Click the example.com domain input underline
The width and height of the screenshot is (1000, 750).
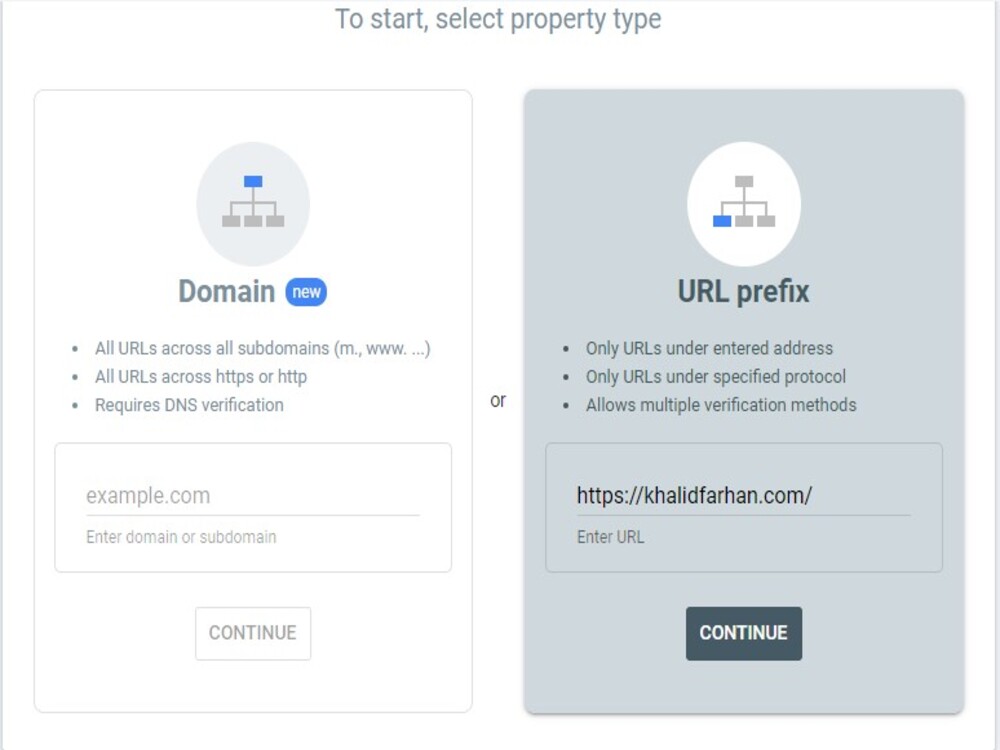point(253,512)
